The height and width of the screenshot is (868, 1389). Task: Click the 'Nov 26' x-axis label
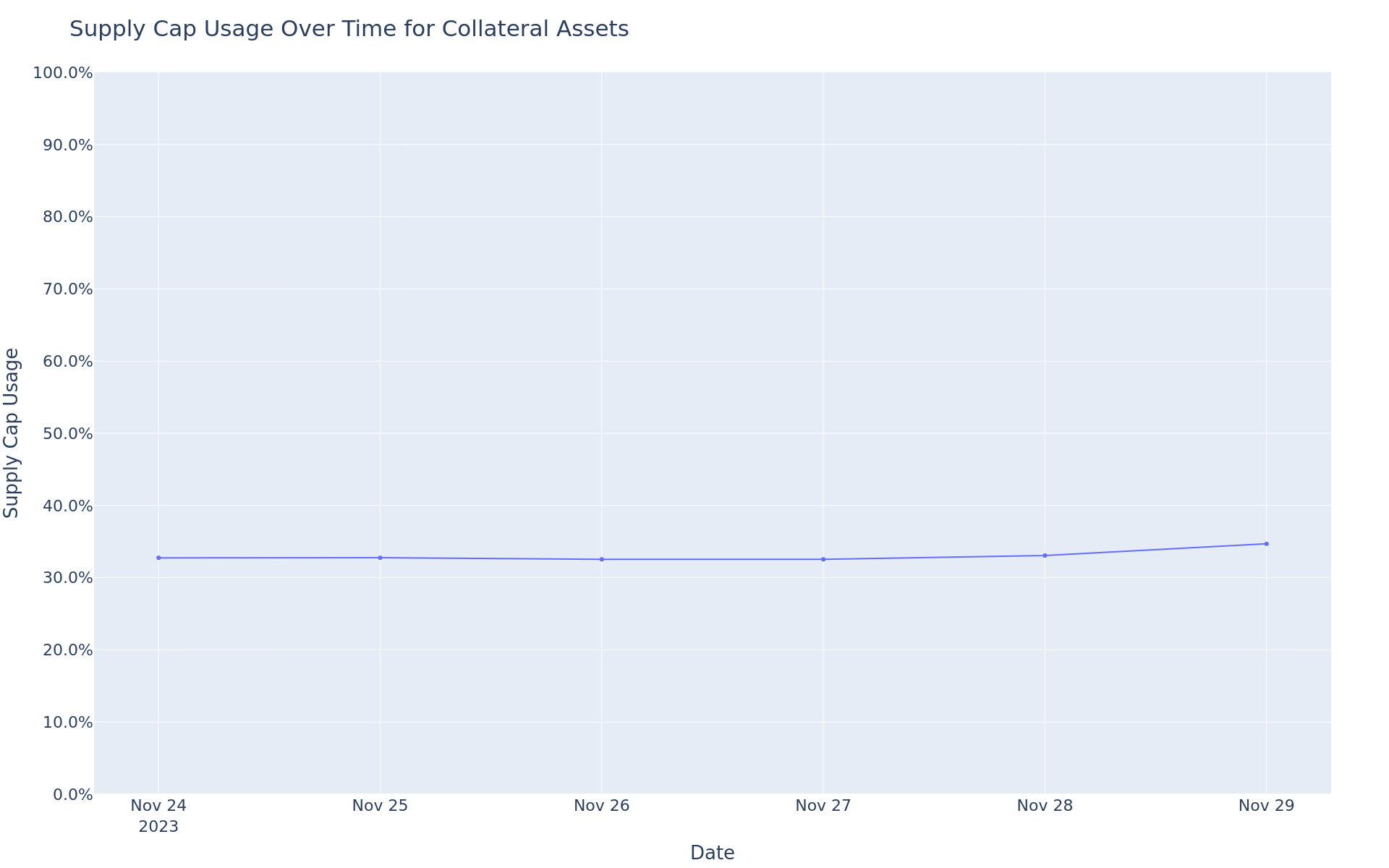602,806
